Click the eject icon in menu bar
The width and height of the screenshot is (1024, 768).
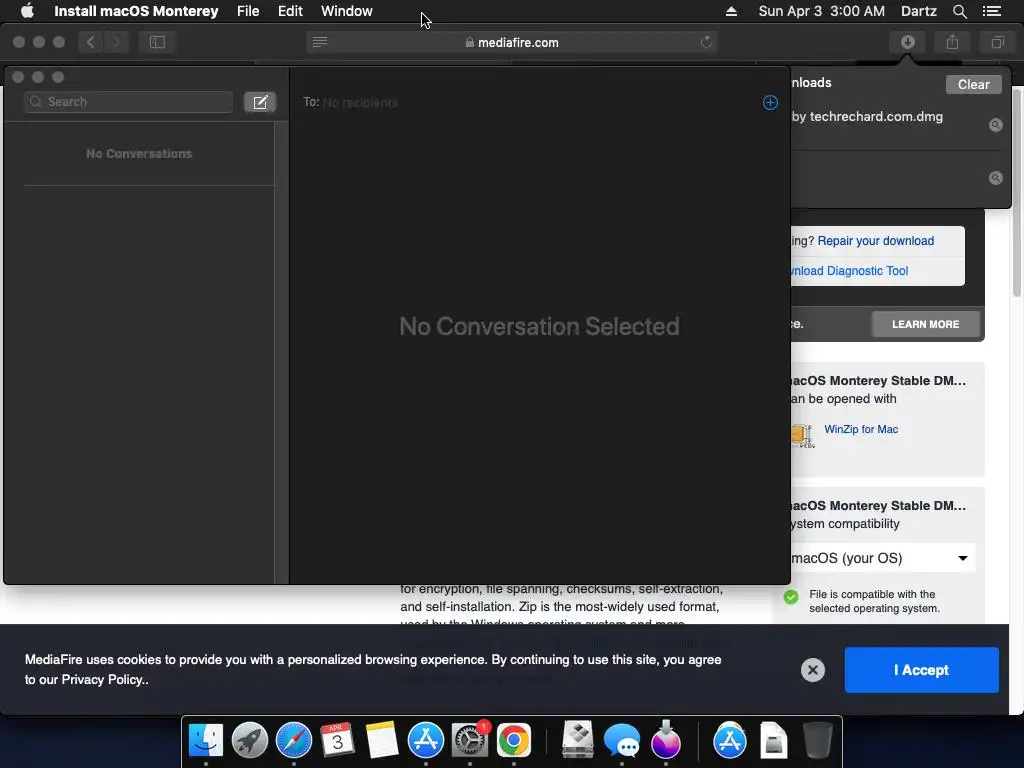coord(731,11)
